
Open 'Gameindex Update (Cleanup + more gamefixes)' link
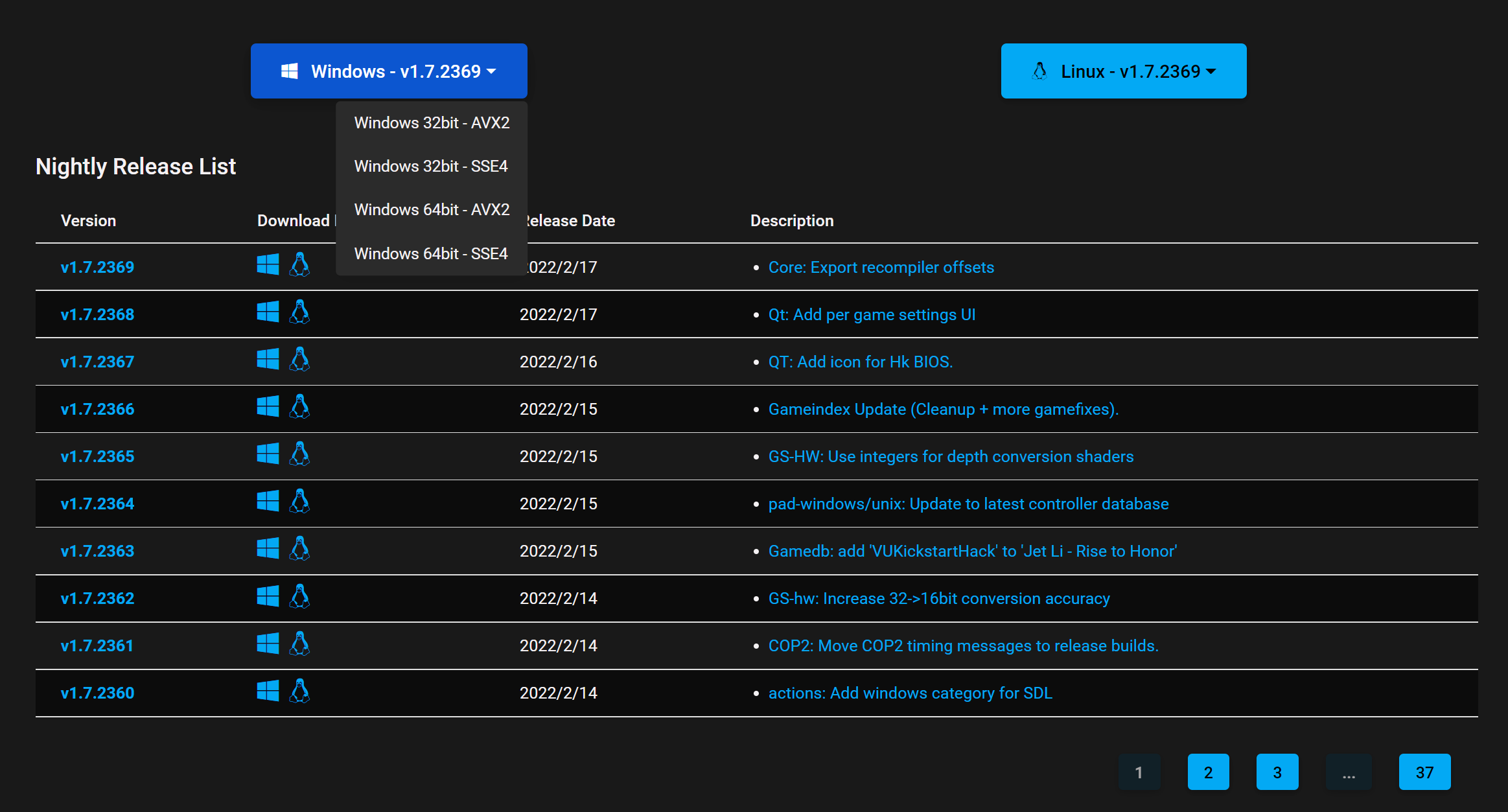[x=944, y=409]
